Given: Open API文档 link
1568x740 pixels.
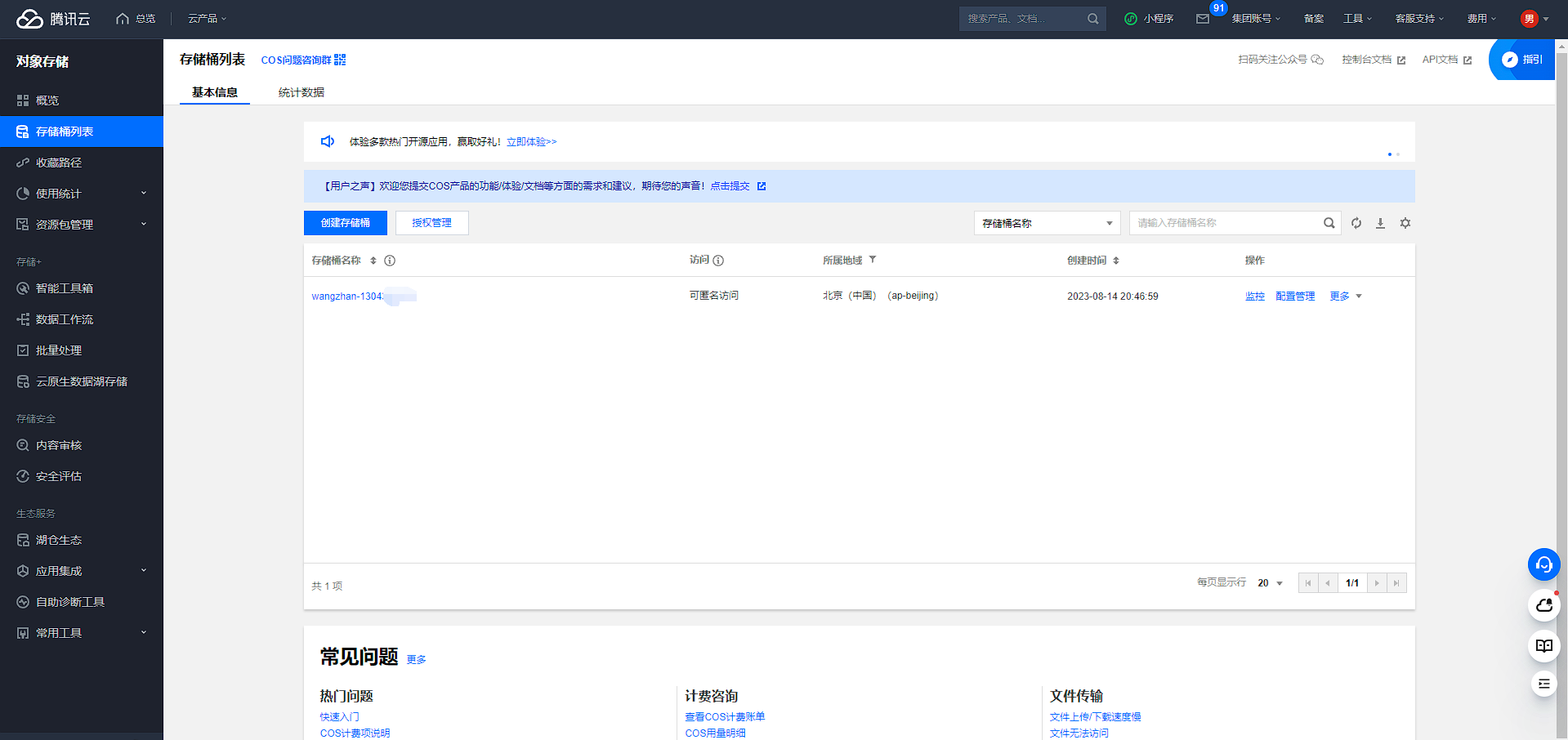Looking at the screenshot, I should [1447, 60].
